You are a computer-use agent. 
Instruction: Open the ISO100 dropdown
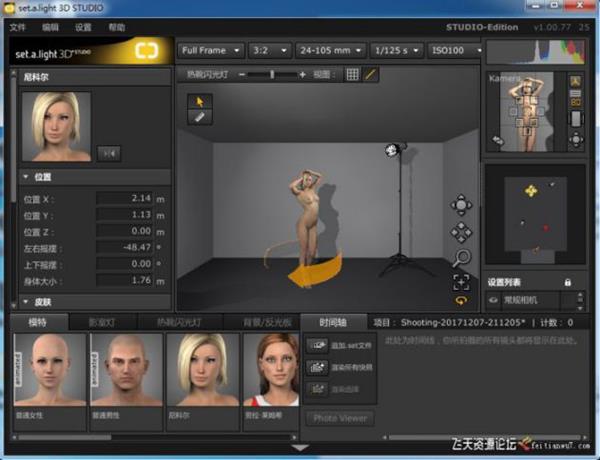point(454,51)
